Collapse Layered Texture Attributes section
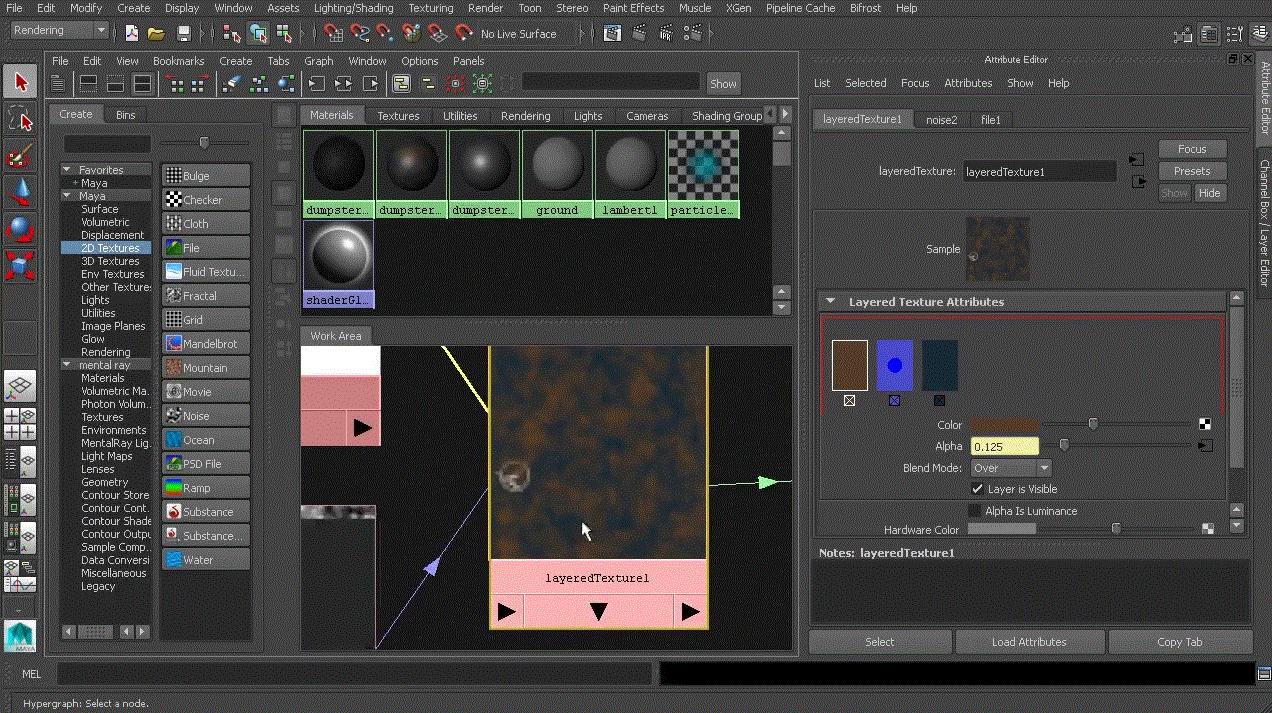This screenshot has width=1272, height=713. 830,301
